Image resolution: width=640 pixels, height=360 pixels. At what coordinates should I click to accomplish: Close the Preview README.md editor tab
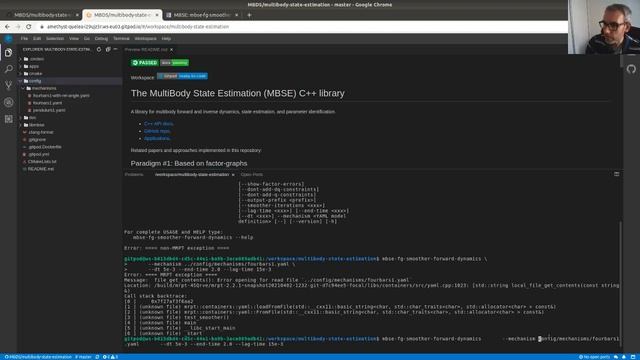tap(171, 50)
